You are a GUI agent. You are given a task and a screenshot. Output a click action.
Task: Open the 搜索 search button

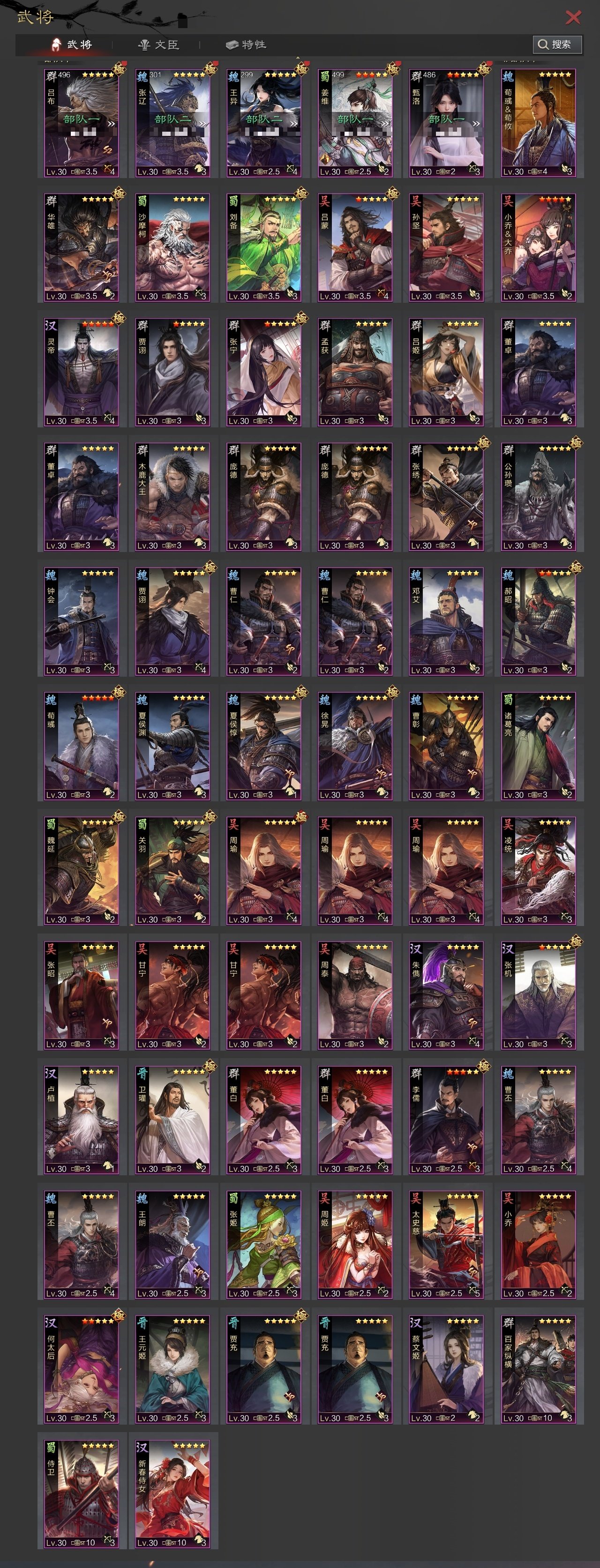click(x=557, y=45)
